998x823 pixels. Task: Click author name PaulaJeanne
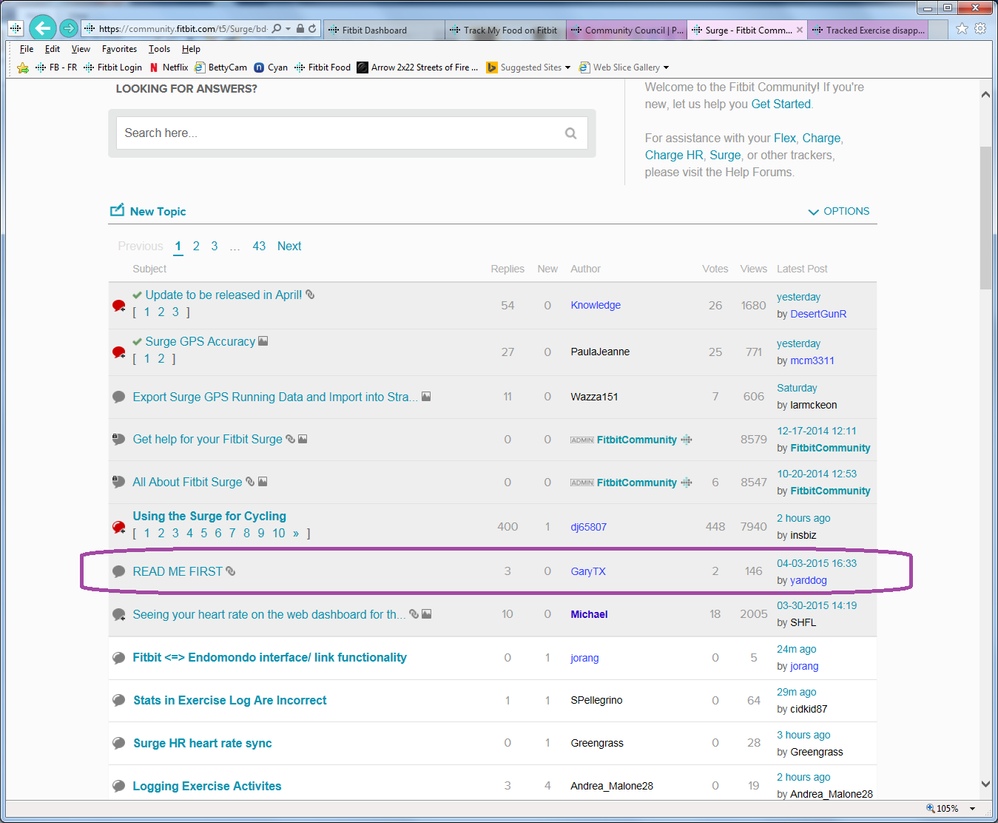tap(600, 352)
